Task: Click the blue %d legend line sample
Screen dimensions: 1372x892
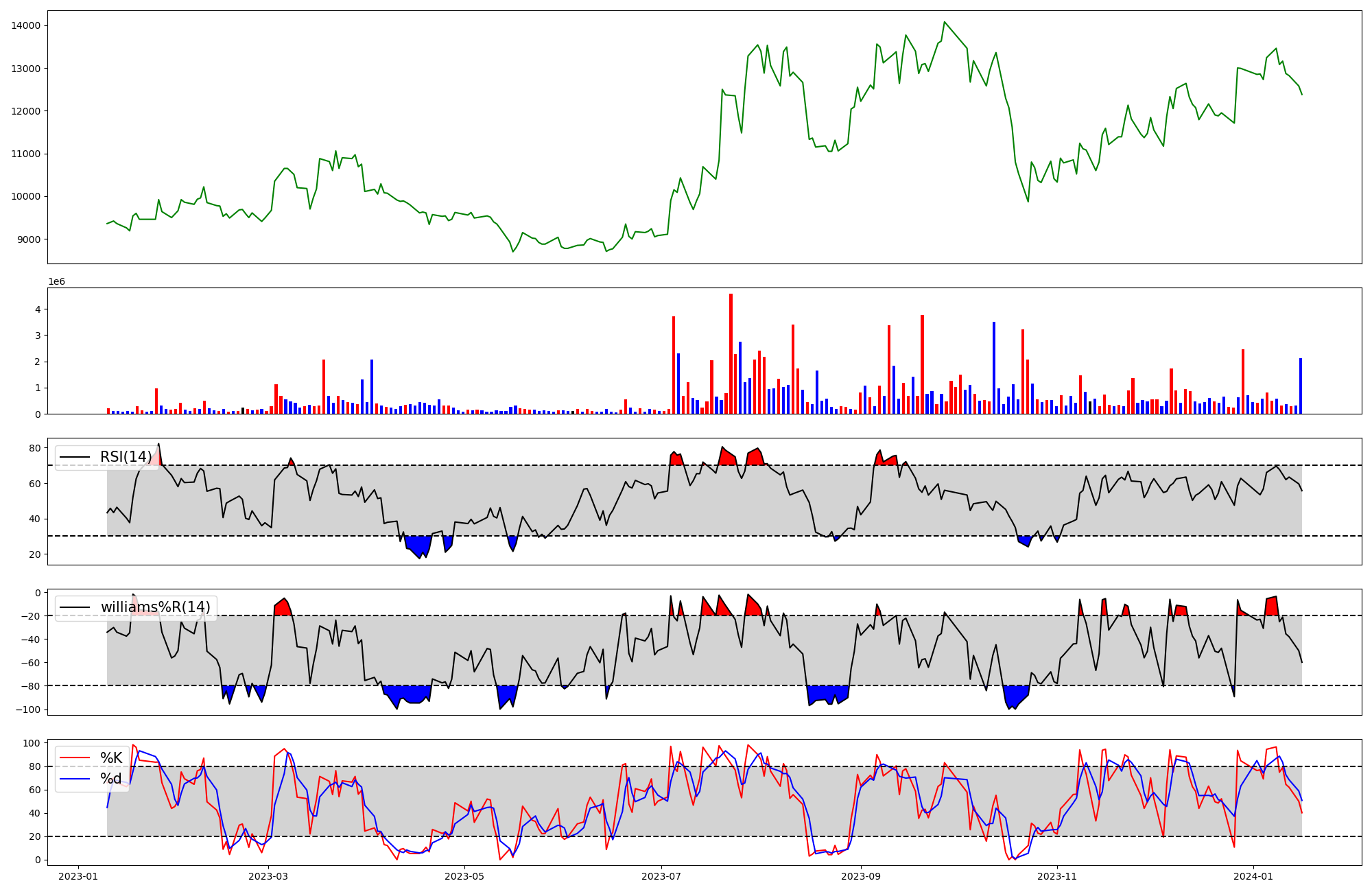Action: (75, 779)
